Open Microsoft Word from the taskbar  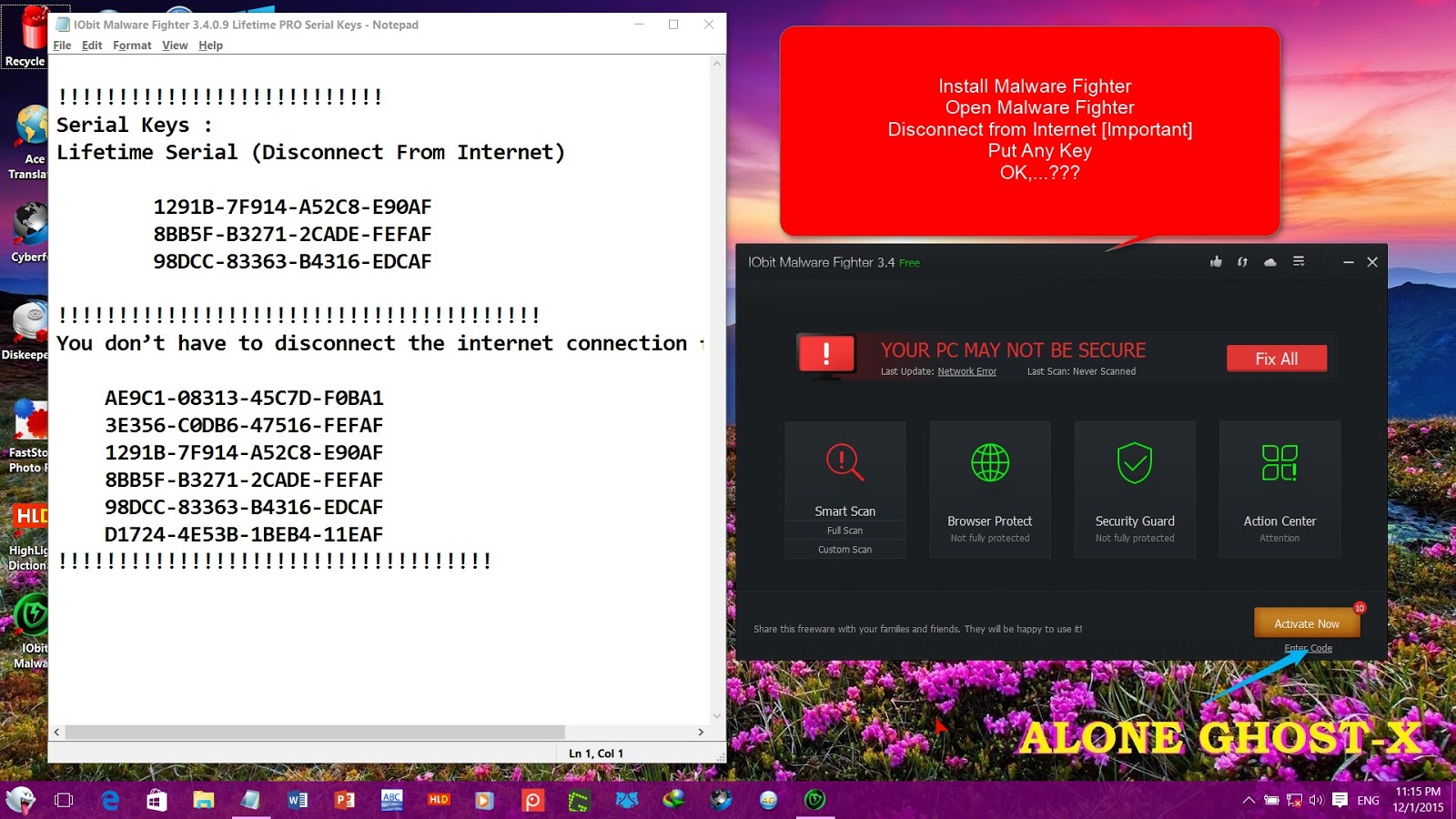point(298,800)
